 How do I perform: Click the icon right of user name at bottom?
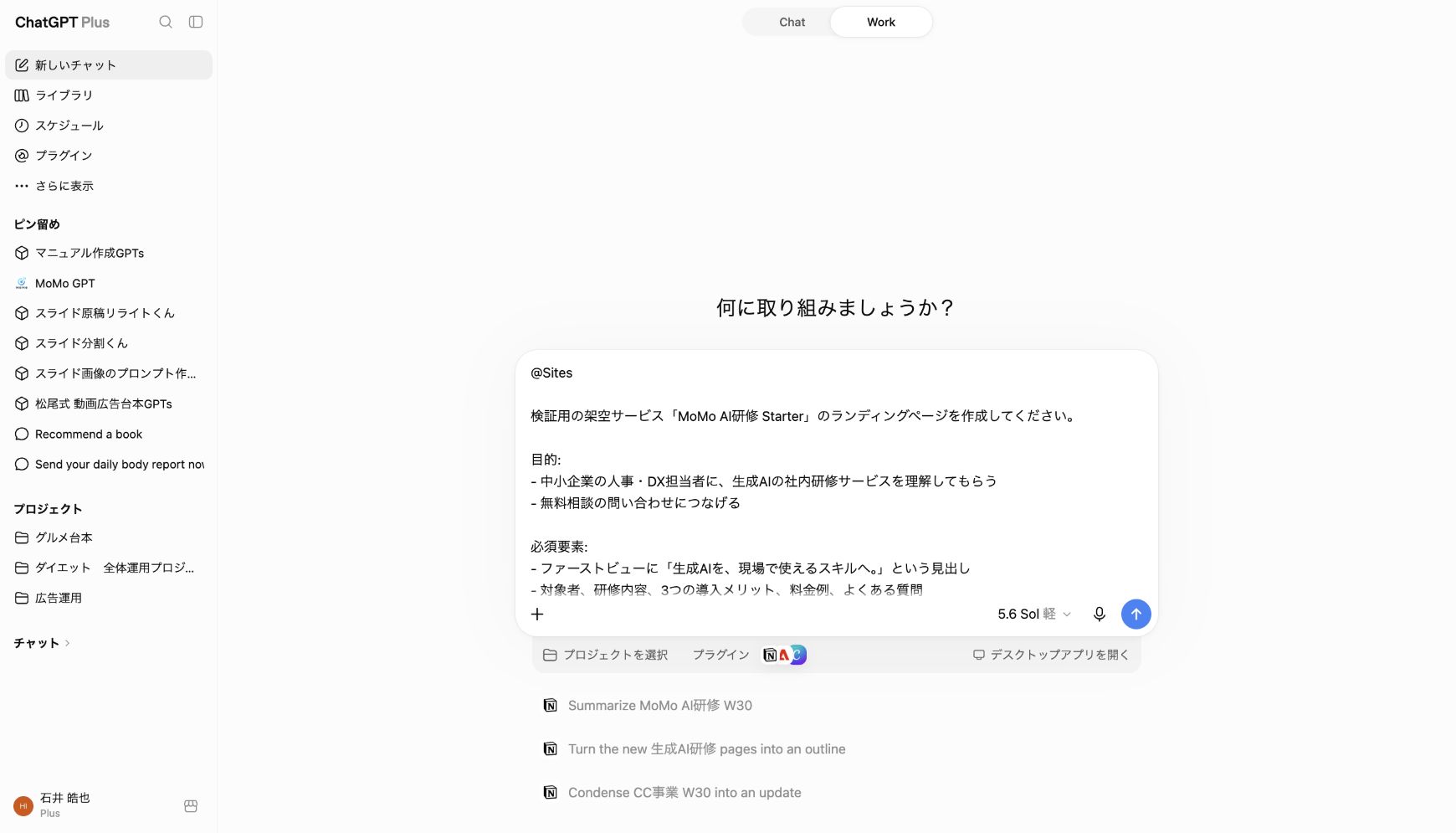pyautogui.click(x=191, y=806)
